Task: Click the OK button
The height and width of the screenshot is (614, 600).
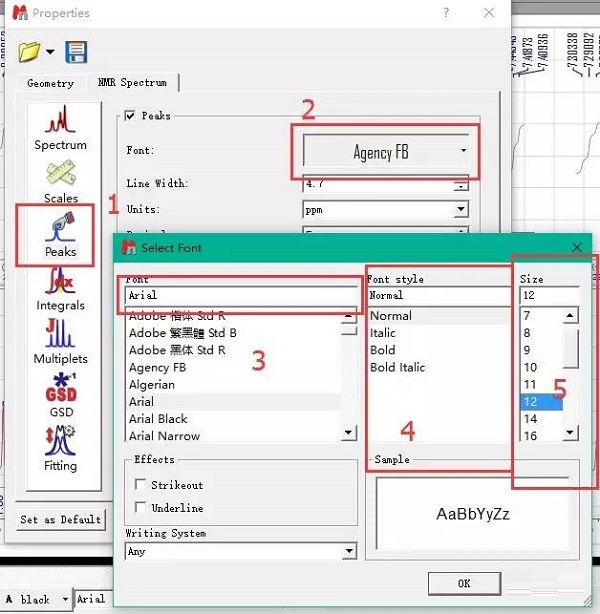Action: click(463, 583)
